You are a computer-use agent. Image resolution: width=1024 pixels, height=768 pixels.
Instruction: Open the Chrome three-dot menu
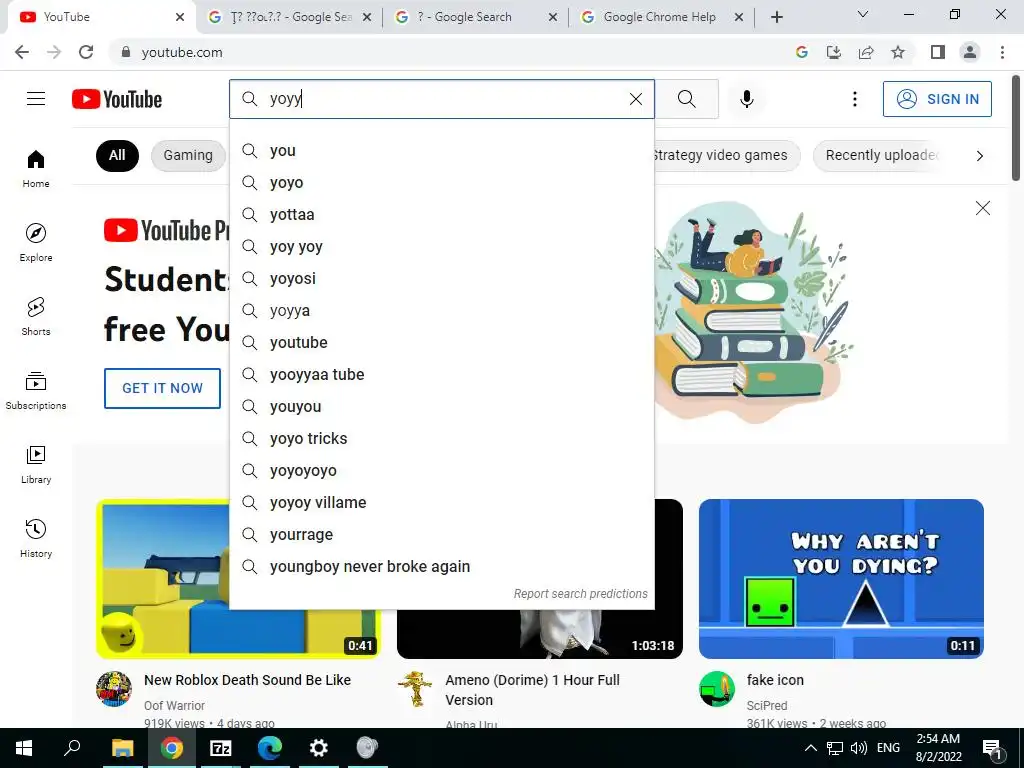click(x=1002, y=52)
